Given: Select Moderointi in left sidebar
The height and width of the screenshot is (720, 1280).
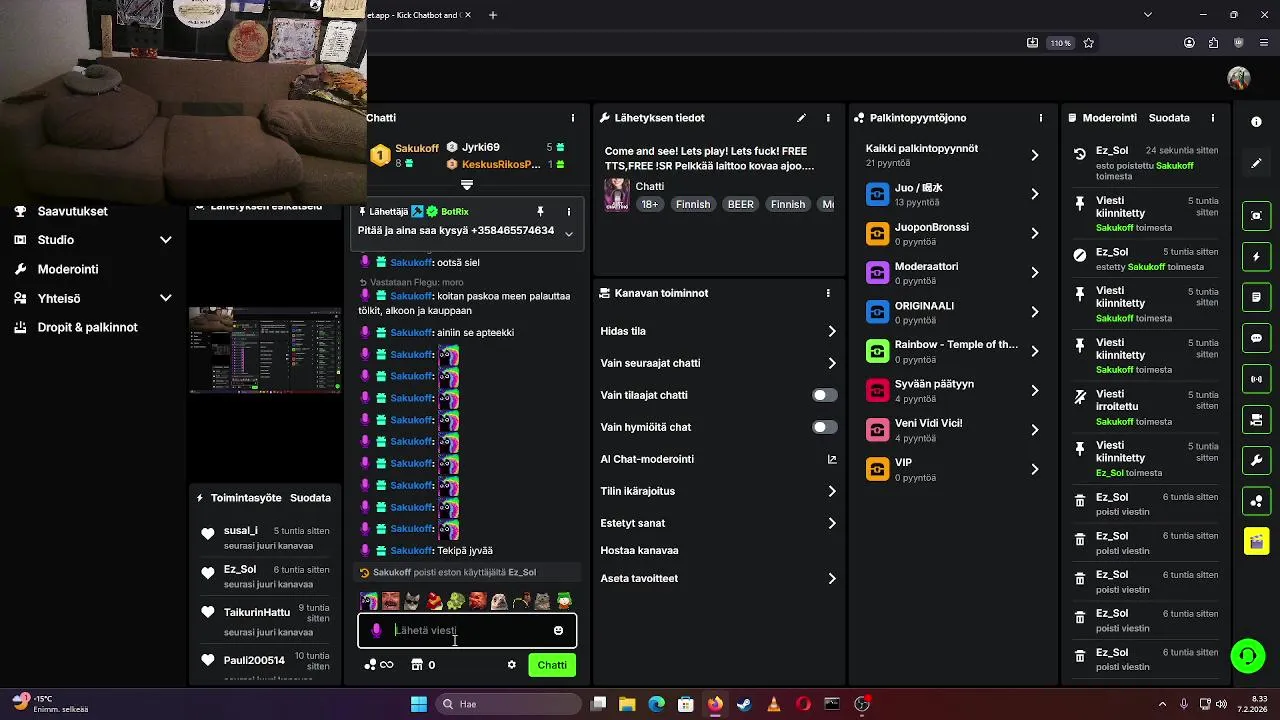Looking at the screenshot, I should (x=68, y=269).
